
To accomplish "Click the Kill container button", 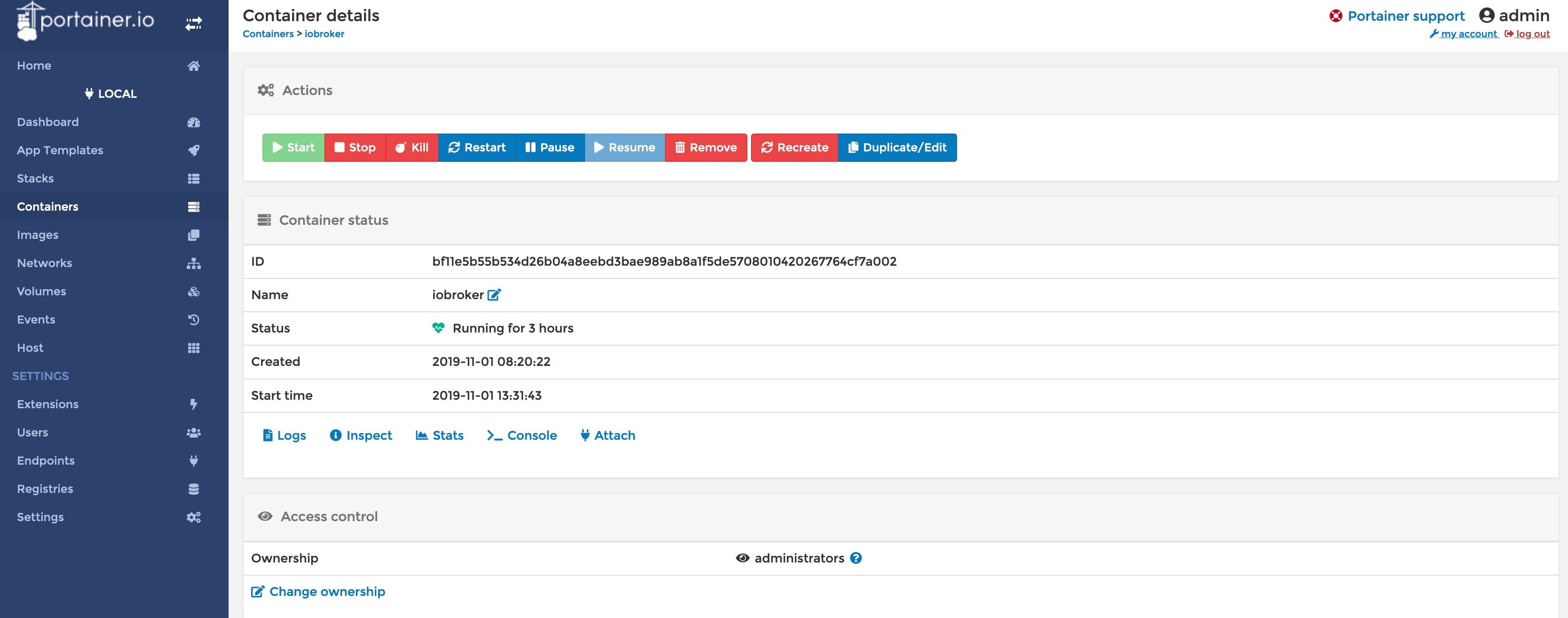I will (x=412, y=147).
